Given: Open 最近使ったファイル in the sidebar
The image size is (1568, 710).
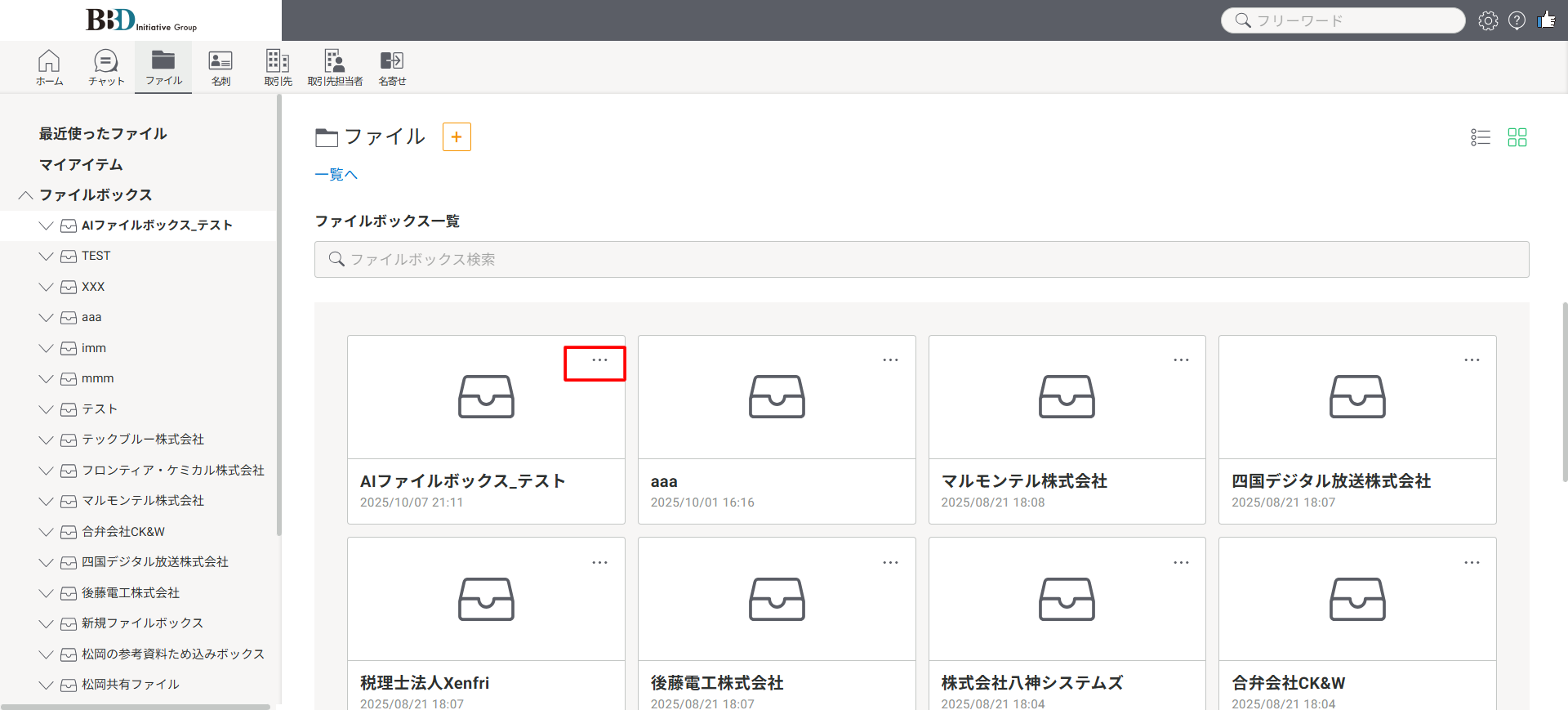Looking at the screenshot, I should point(103,134).
